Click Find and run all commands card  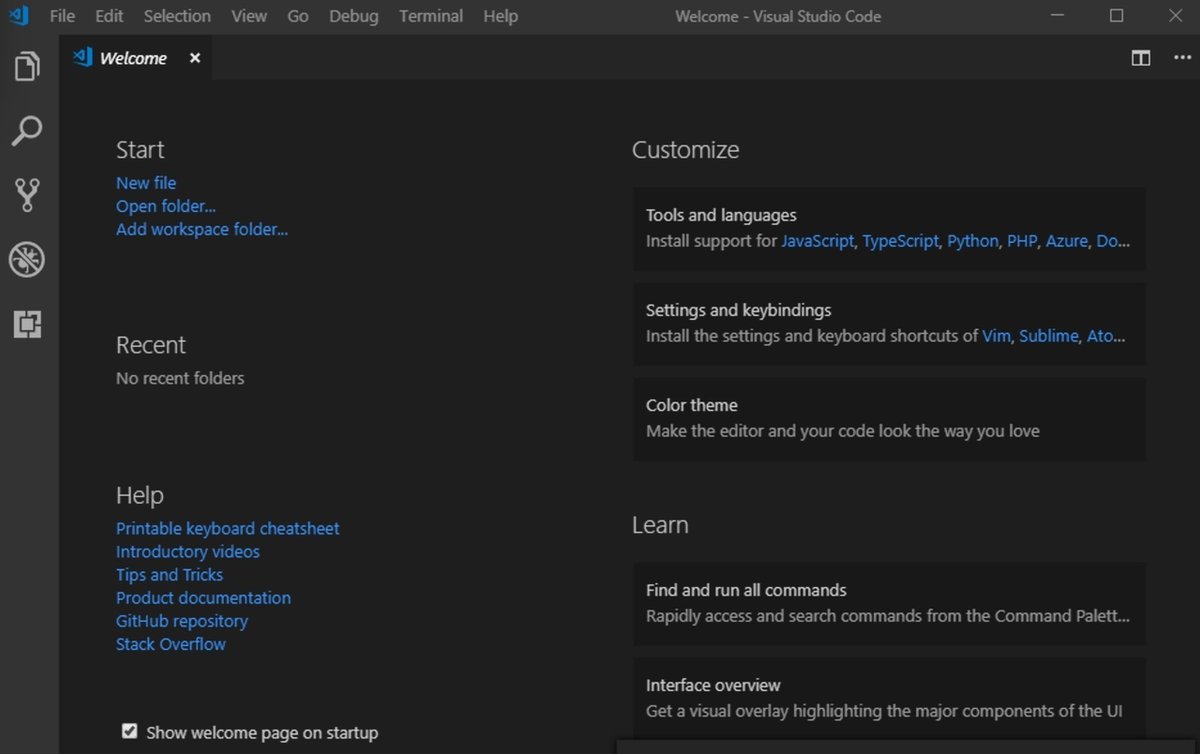pyautogui.click(x=889, y=603)
